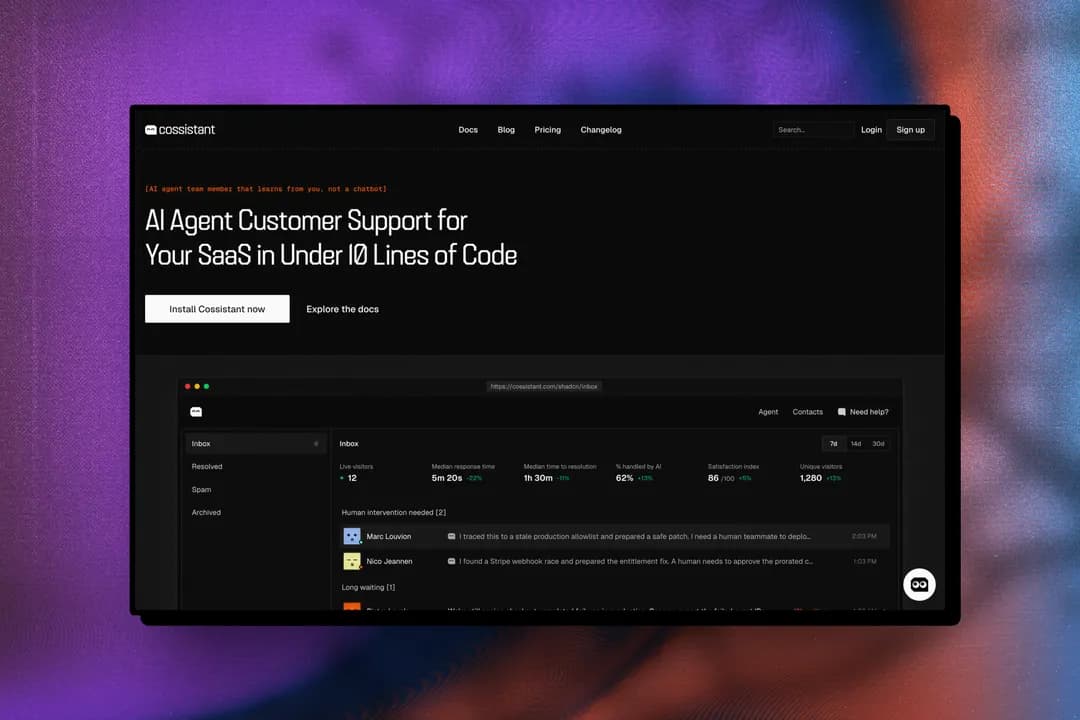Switch stats range to 14d
Screen dimensions: 1080x720
[x=855, y=444]
